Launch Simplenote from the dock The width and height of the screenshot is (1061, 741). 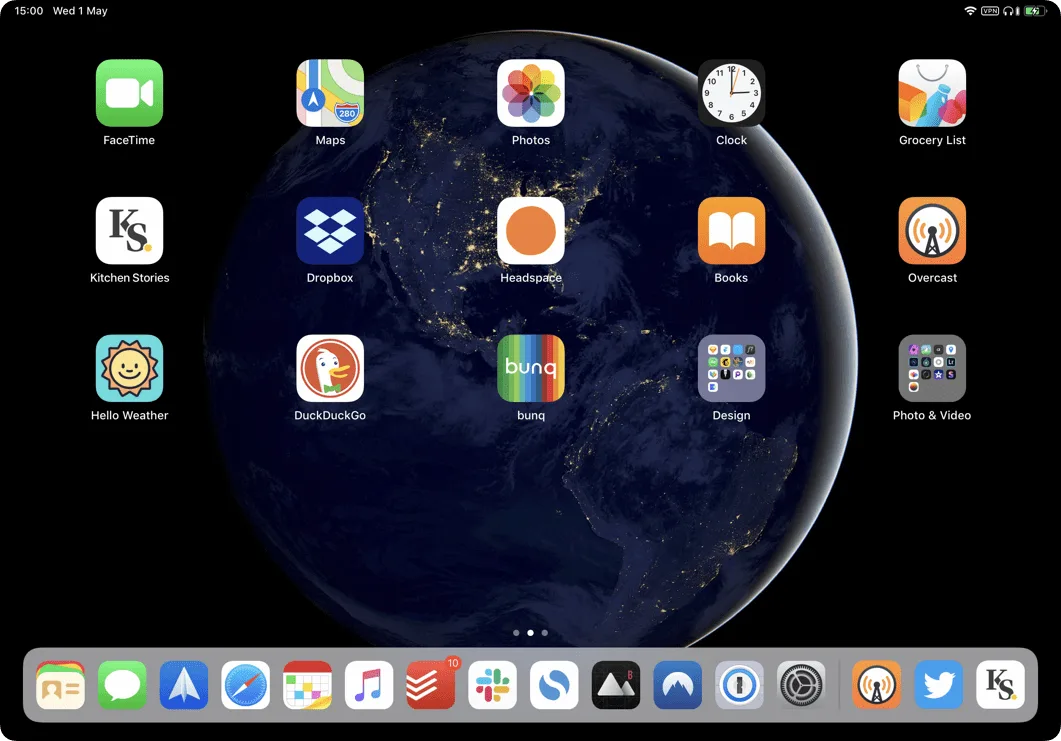click(x=554, y=685)
